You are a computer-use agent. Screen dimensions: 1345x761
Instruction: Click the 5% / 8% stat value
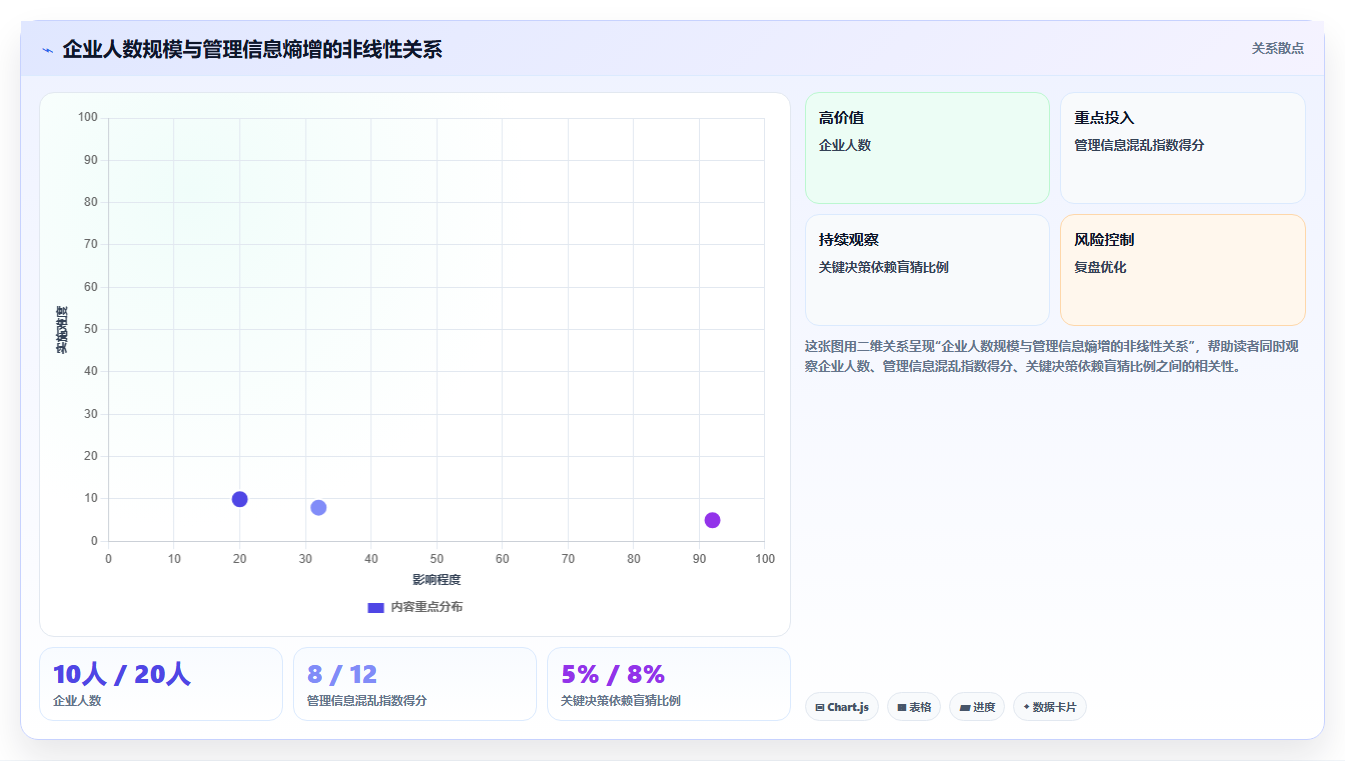(613, 674)
